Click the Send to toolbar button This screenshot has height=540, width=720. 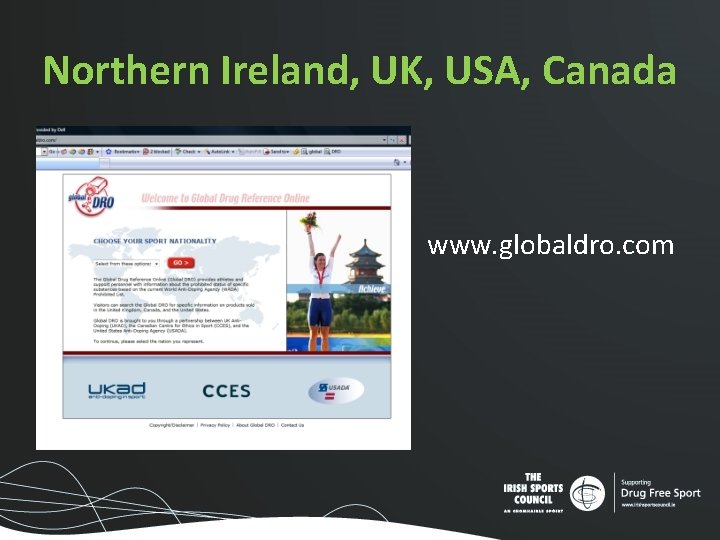pyautogui.click(x=276, y=152)
